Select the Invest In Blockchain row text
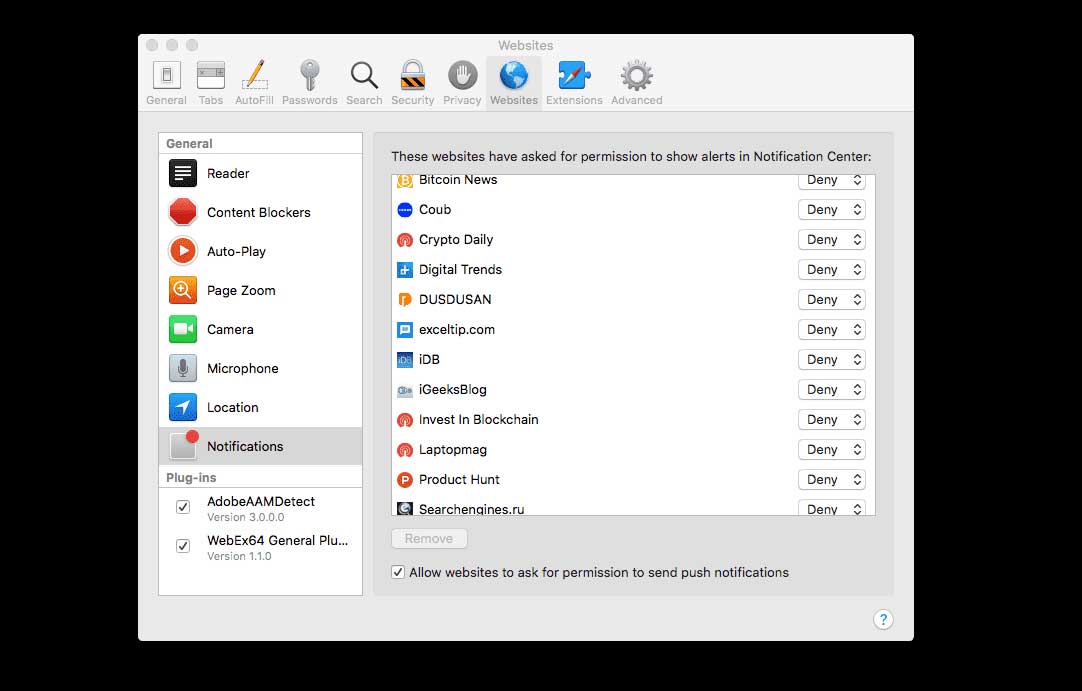The width and height of the screenshot is (1082, 691). point(478,420)
